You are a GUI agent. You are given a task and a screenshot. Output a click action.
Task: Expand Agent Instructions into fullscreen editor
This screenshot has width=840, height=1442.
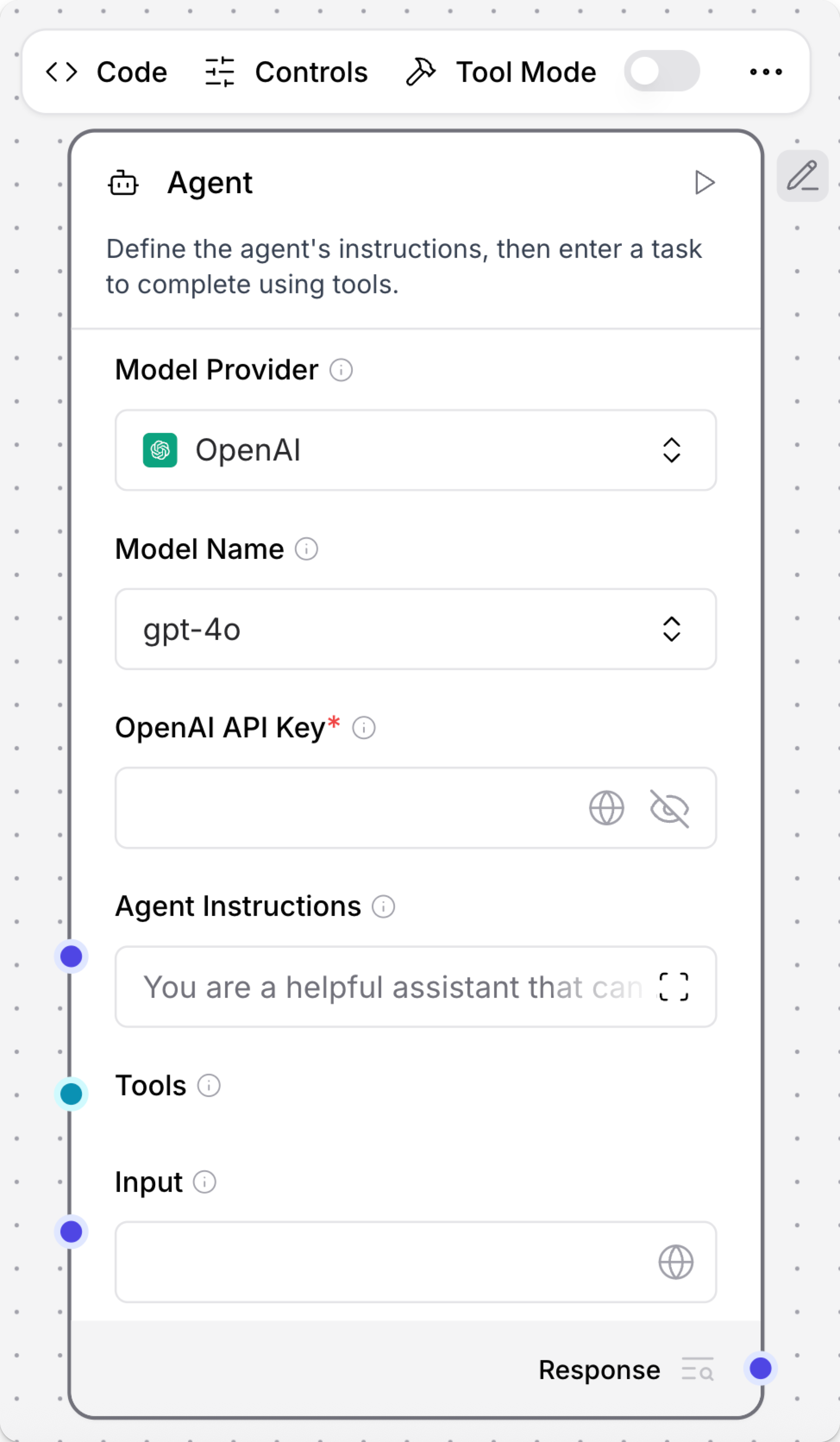674,987
